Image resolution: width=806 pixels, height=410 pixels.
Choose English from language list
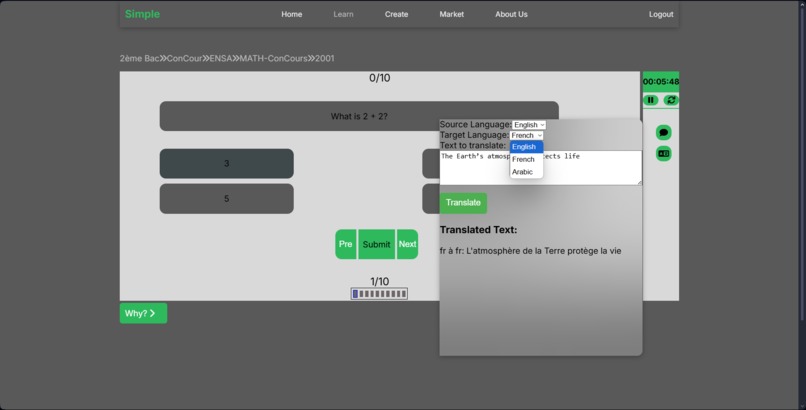(x=526, y=147)
